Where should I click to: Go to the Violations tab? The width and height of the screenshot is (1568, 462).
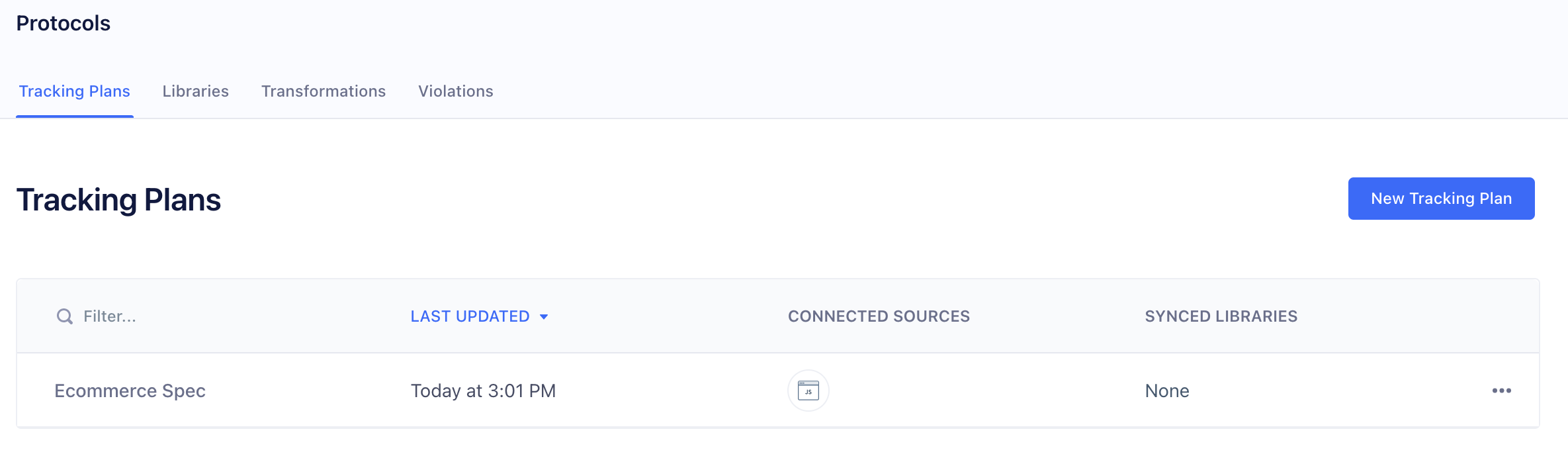coord(455,91)
